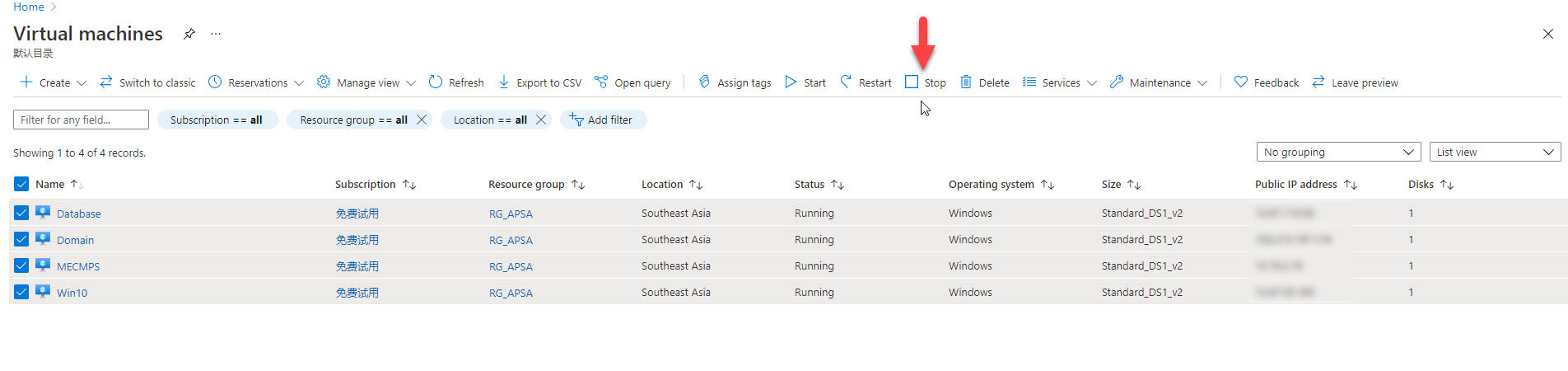Sort by the Status column header
Screen dimensions: 1568x371
[x=810, y=185]
